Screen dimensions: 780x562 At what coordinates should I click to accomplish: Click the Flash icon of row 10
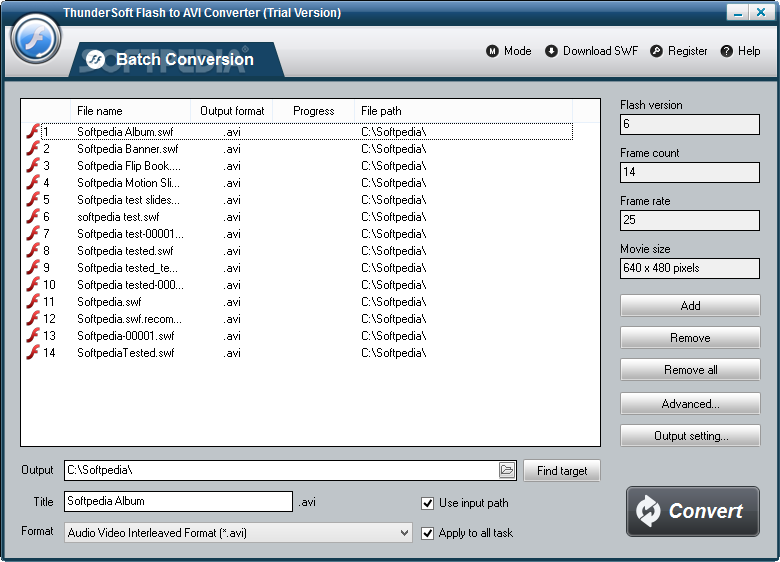pyautogui.click(x=33, y=284)
